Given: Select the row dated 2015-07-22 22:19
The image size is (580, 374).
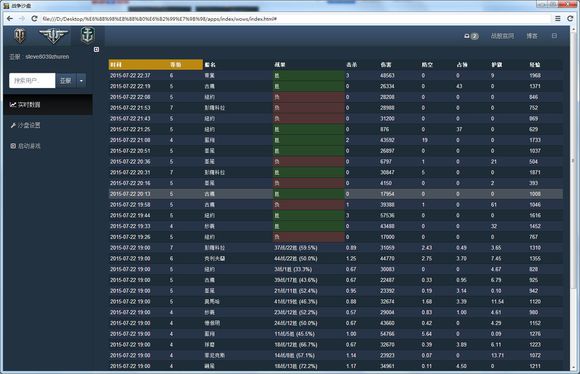Looking at the screenshot, I should [335, 86].
